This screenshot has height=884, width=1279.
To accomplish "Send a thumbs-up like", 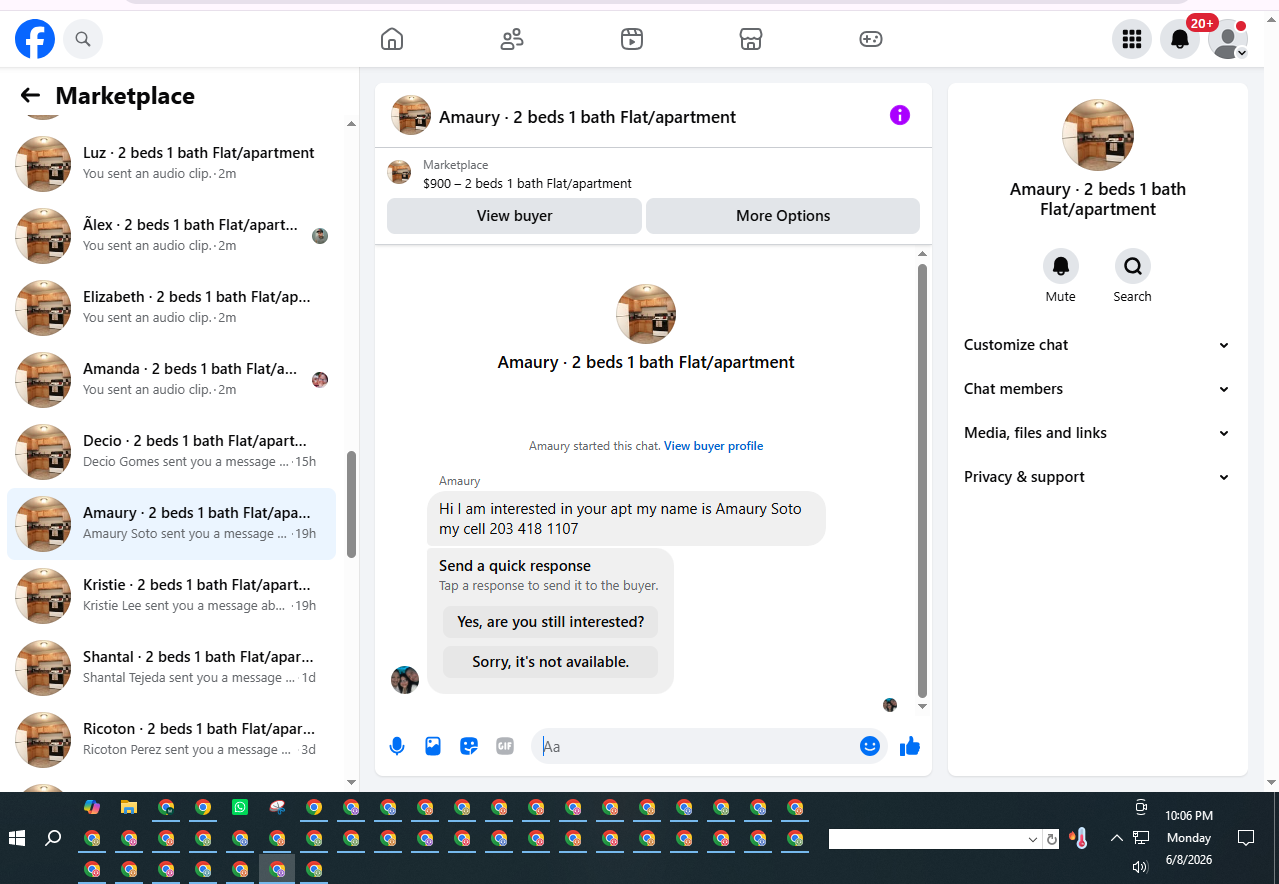I will pos(909,746).
